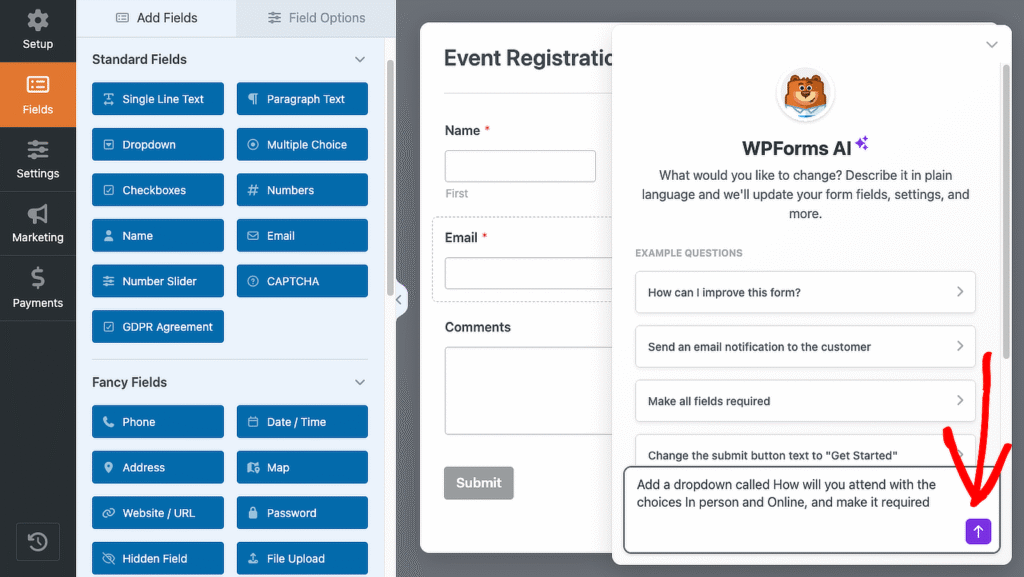Viewport: 1024px width, 577px height.
Task: Add a Map field
Action: [302, 467]
